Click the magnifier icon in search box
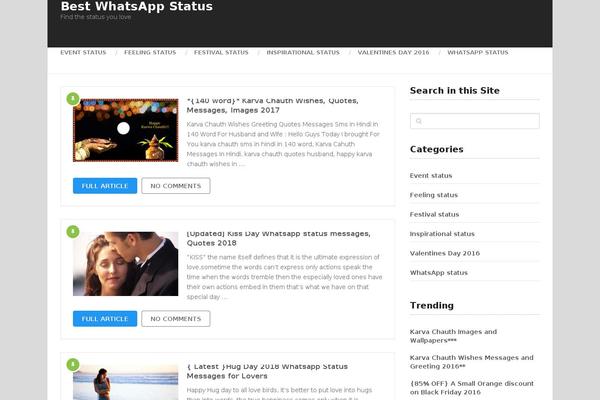 (x=419, y=121)
